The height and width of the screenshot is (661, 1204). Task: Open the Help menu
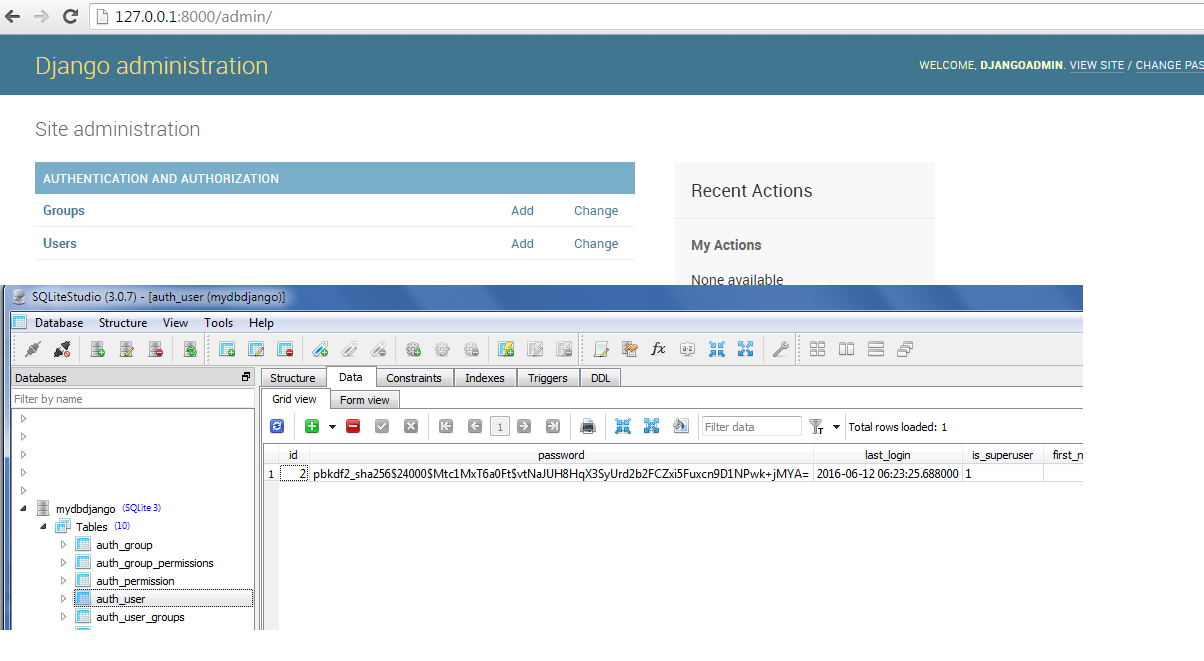(261, 323)
